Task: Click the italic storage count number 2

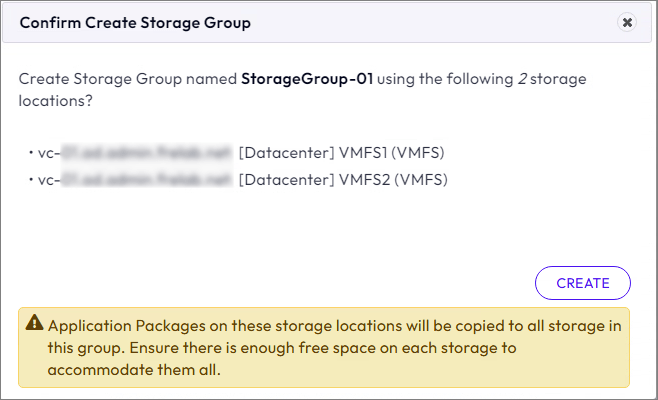Action: pos(523,78)
